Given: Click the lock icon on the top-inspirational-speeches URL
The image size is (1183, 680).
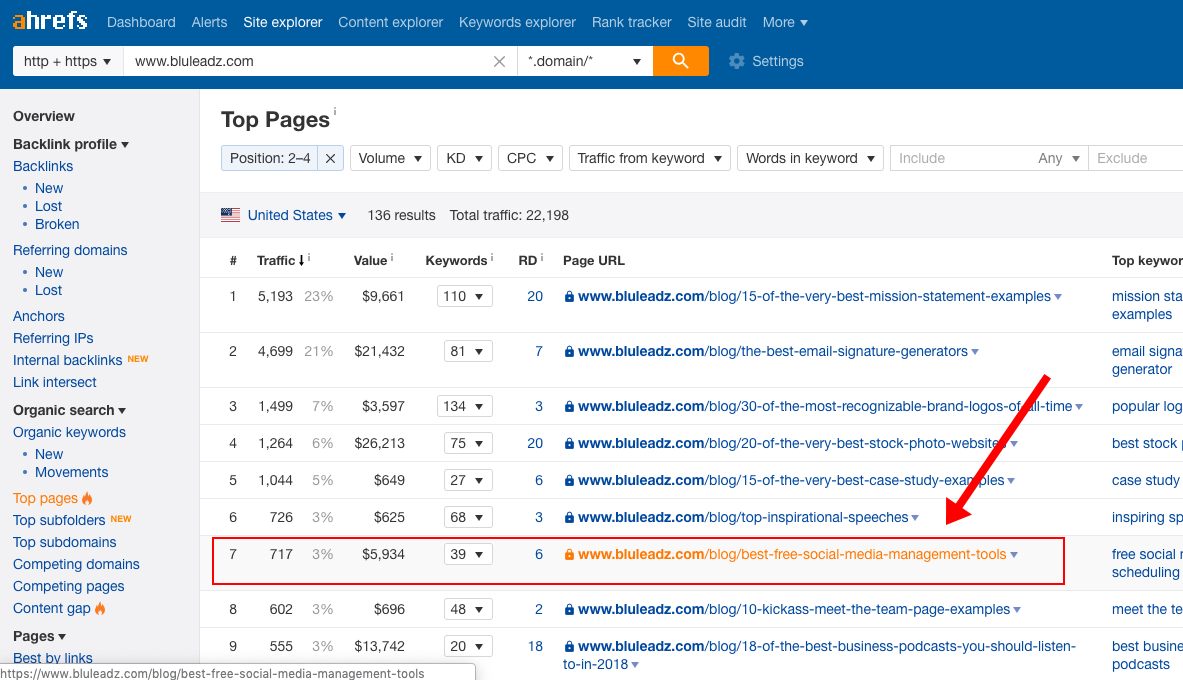Looking at the screenshot, I should click(569, 518).
